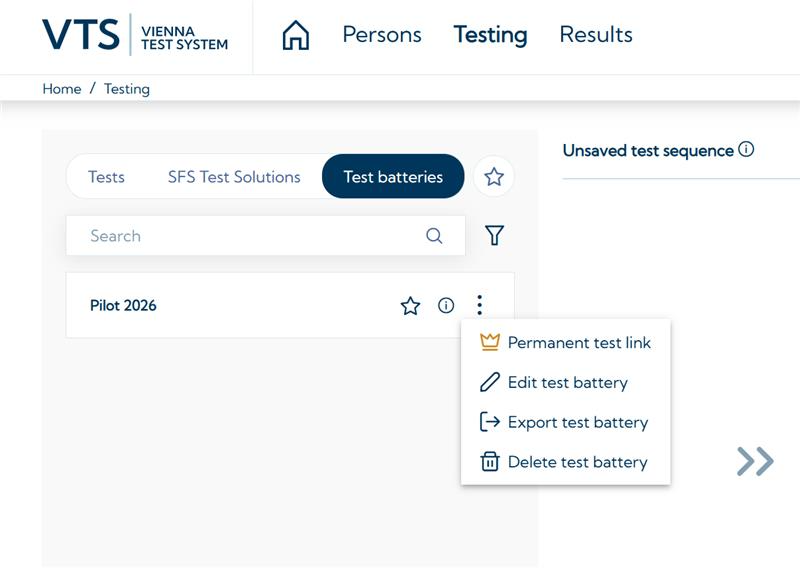Viewport: 800px width, 568px height.
Task: Click the VTS Vienna Test System logo
Action: pyautogui.click(x=135, y=35)
